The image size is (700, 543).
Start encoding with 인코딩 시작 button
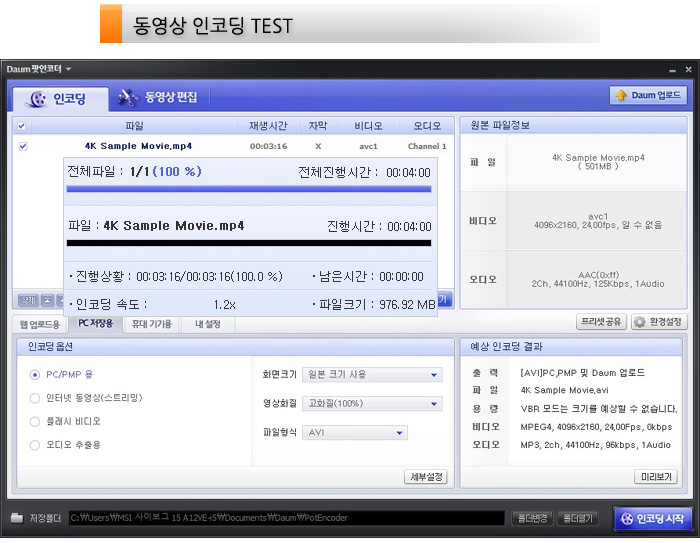652,518
